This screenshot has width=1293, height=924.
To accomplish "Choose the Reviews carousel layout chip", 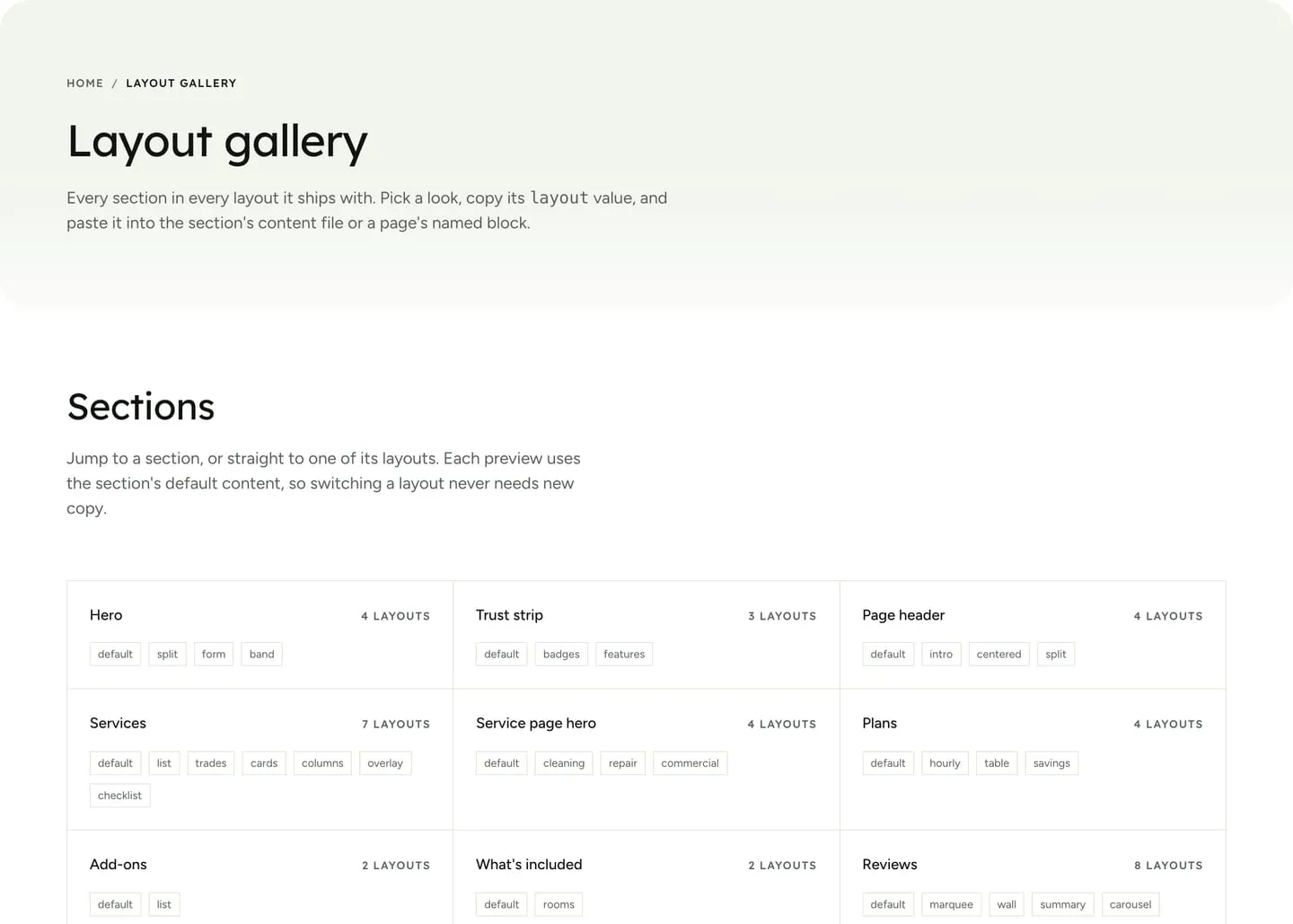I will (x=1130, y=904).
